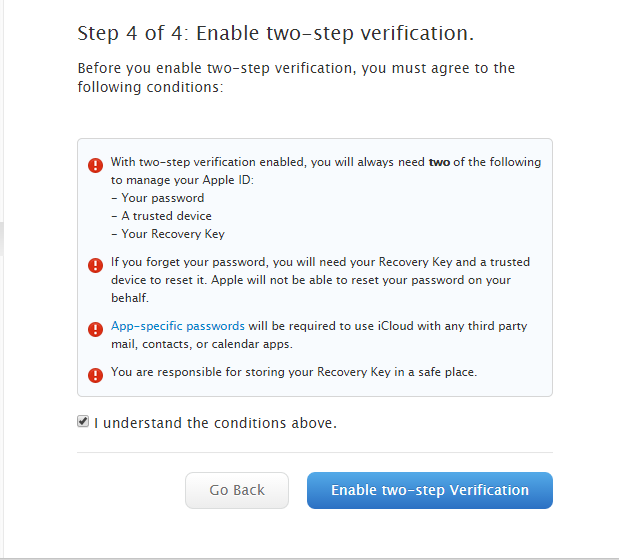Click warning icon beside two-step verification condition

point(95,165)
